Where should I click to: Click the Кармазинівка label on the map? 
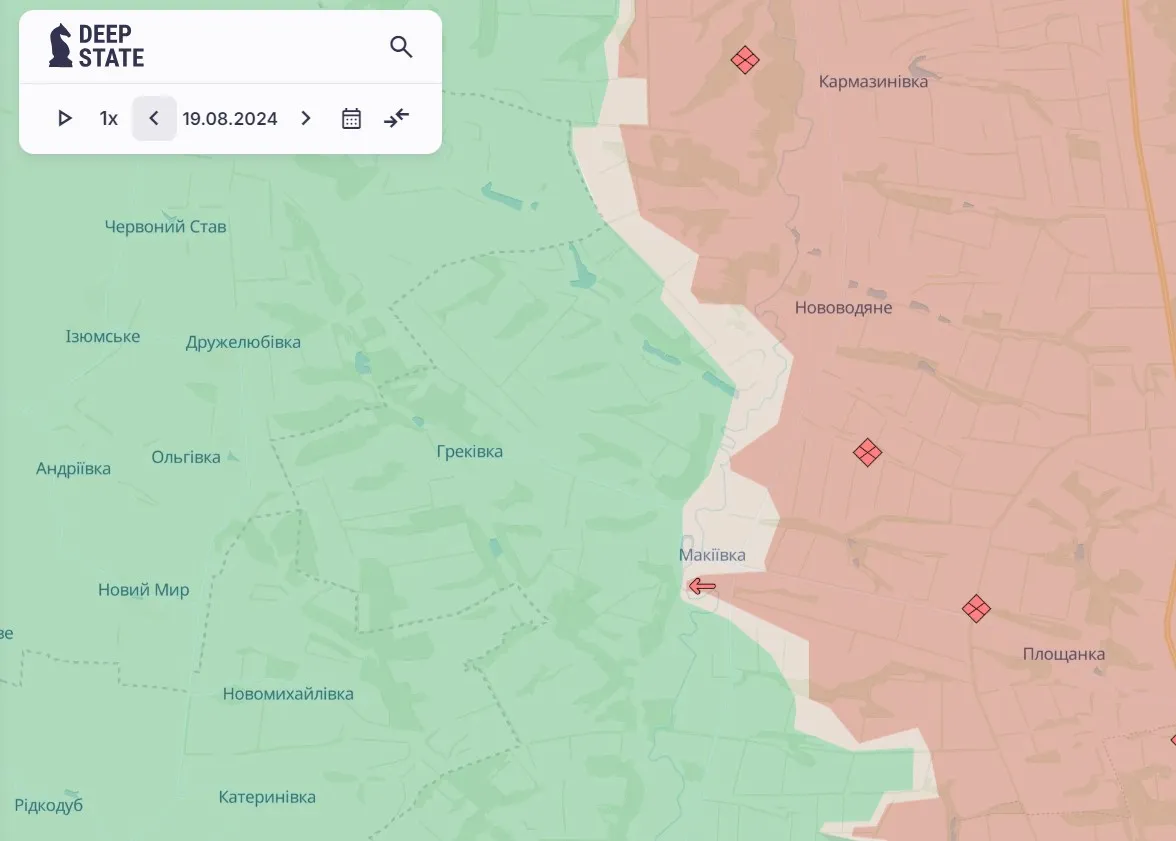tap(873, 82)
